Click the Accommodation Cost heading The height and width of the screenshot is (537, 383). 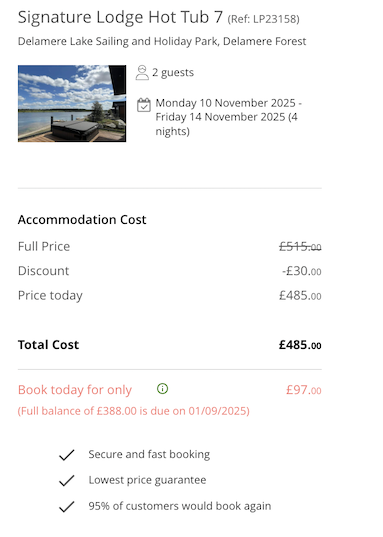coord(82,220)
